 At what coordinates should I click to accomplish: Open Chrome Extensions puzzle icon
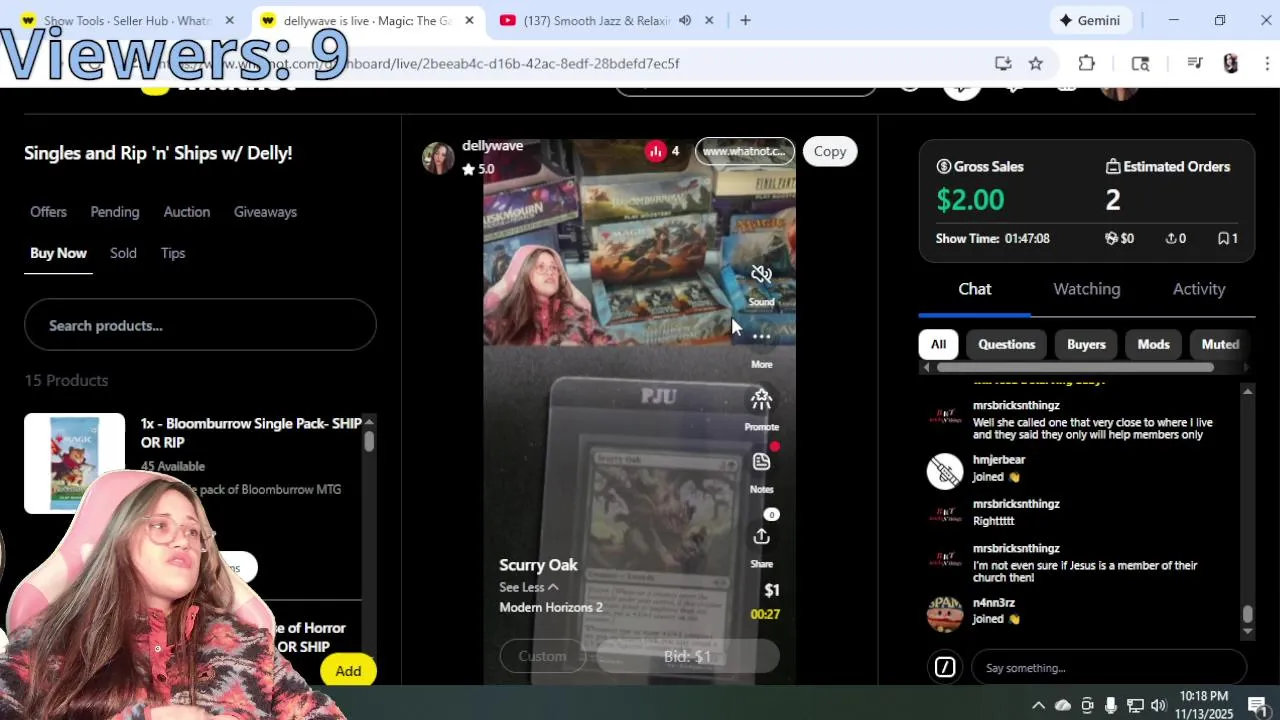pyautogui.click(x=1086, y=63)
